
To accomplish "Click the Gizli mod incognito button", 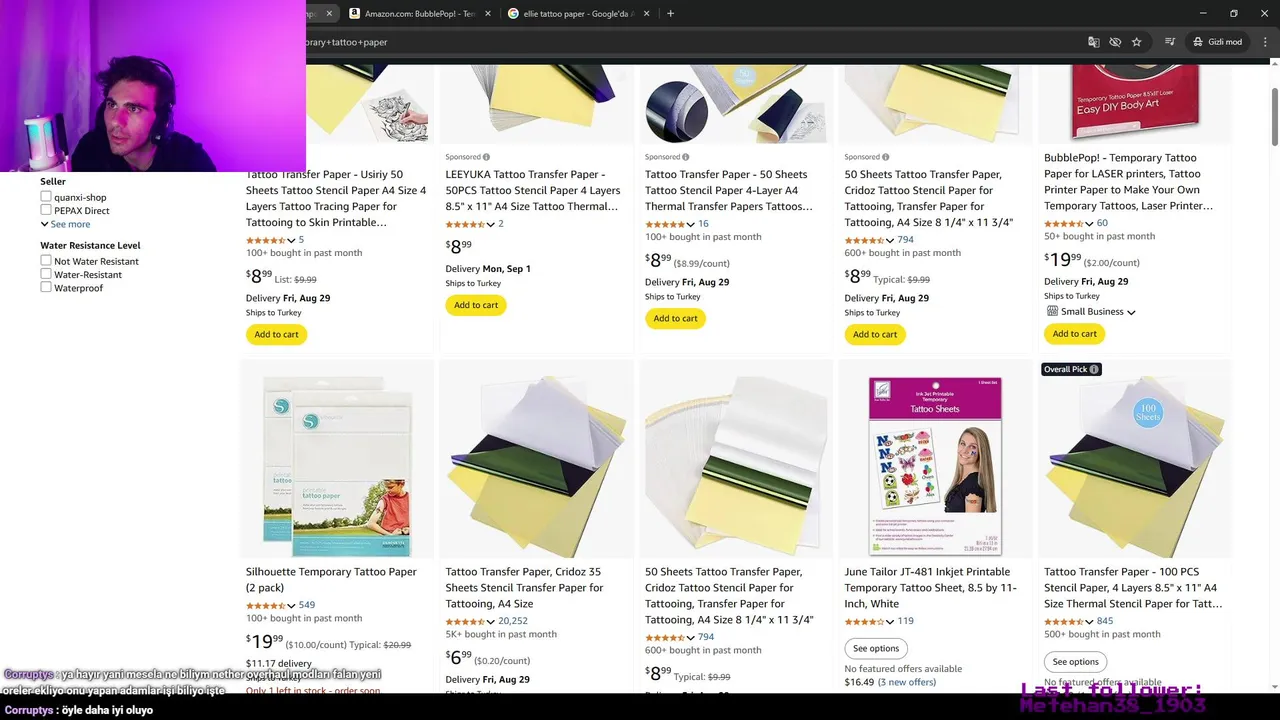I will 1217,42.
